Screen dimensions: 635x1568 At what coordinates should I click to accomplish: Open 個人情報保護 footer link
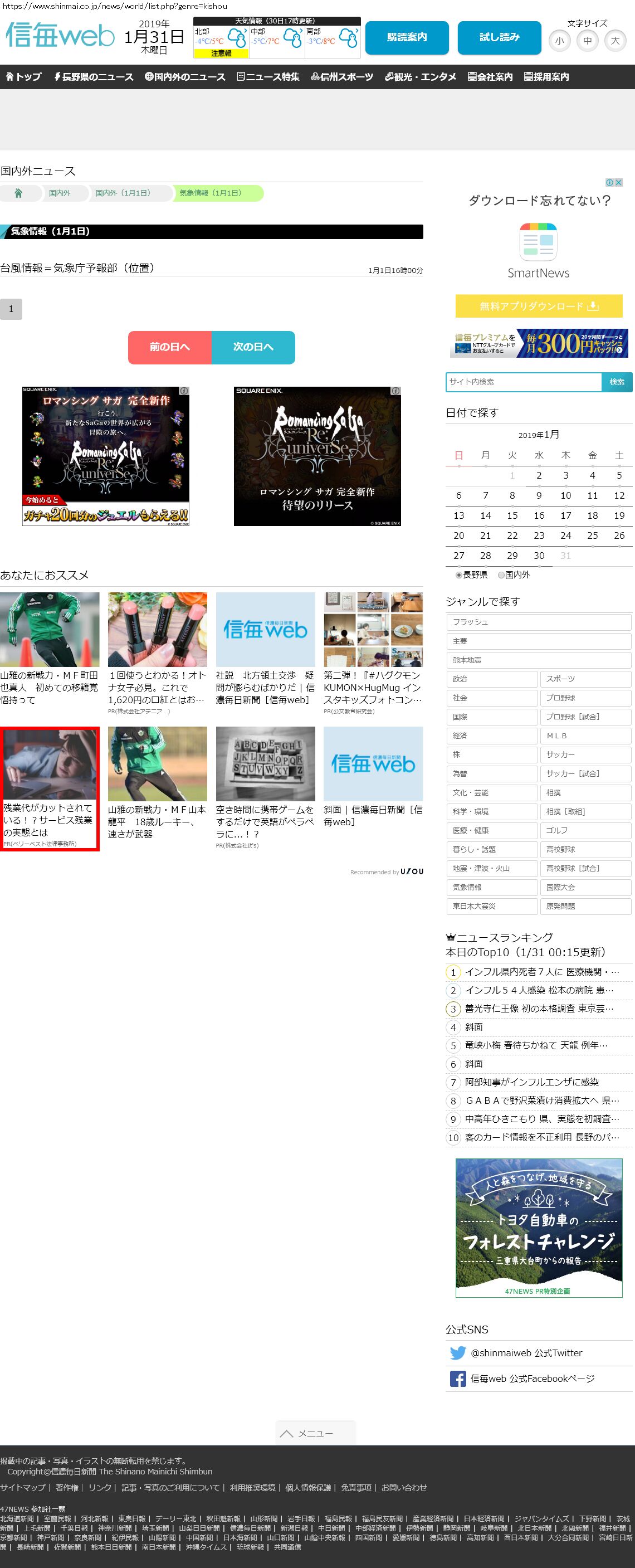[308, 1487]
